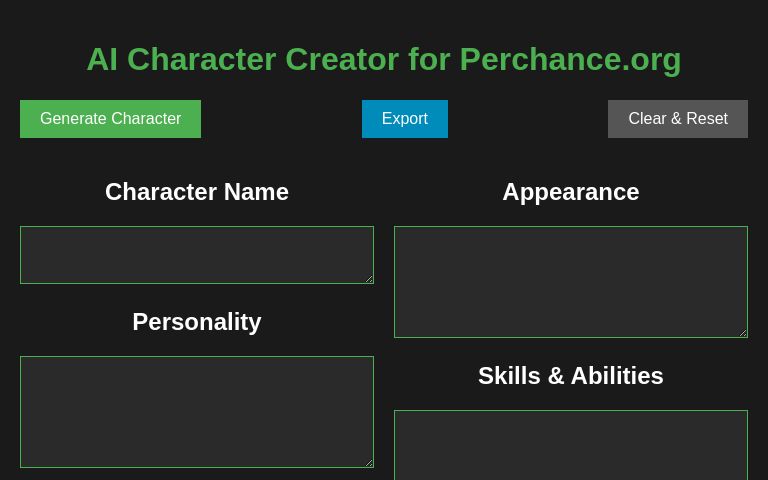Hit the Clear & Reset button

[677, 119]
